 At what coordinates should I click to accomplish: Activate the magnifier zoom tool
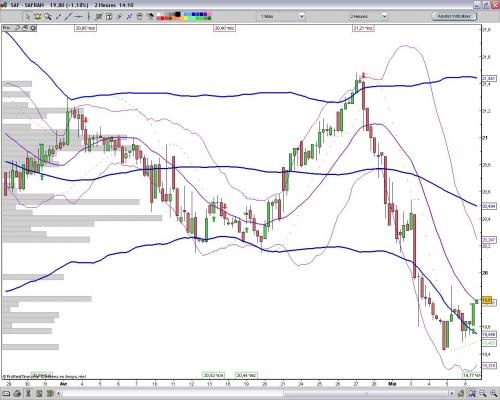click(48, 16)
